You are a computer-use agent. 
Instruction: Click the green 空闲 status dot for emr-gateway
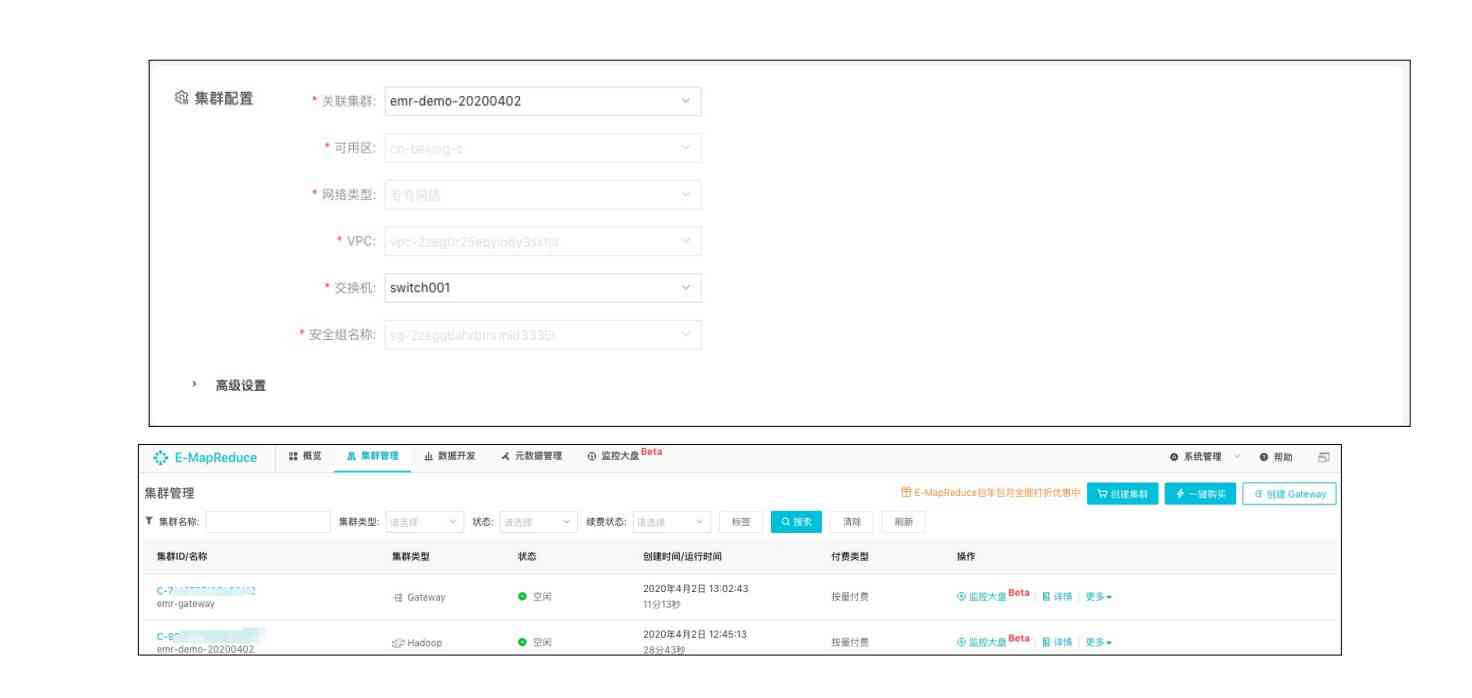click(522, 596)
